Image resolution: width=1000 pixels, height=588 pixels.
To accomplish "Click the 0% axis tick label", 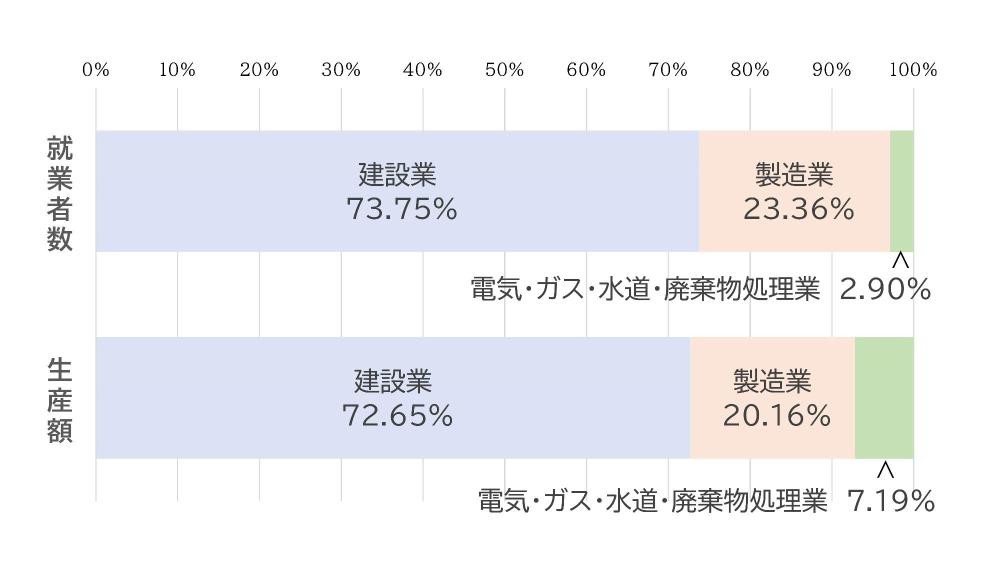I will (x=96, y=70).
